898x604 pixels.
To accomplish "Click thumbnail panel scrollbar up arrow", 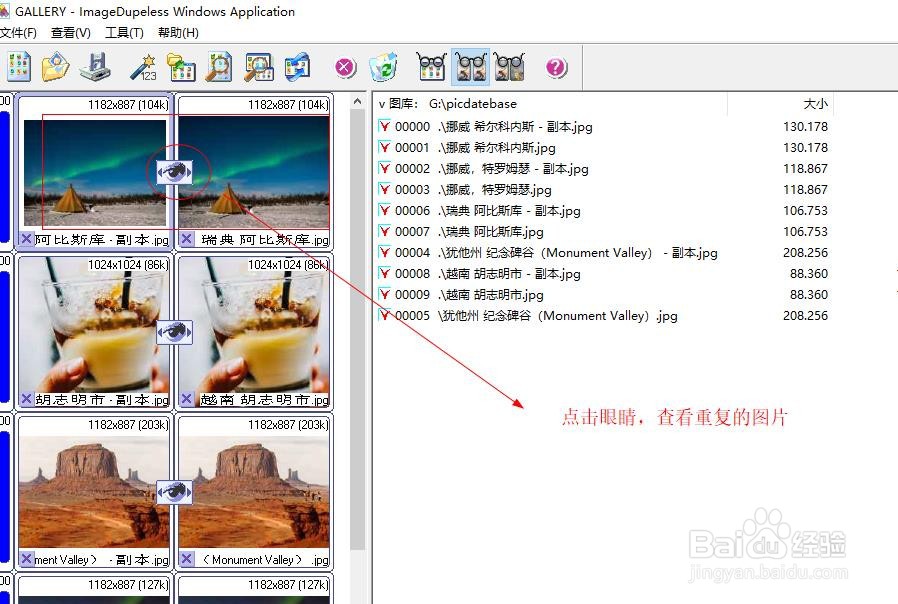I will pyautogui.click(x=357, y=102).
